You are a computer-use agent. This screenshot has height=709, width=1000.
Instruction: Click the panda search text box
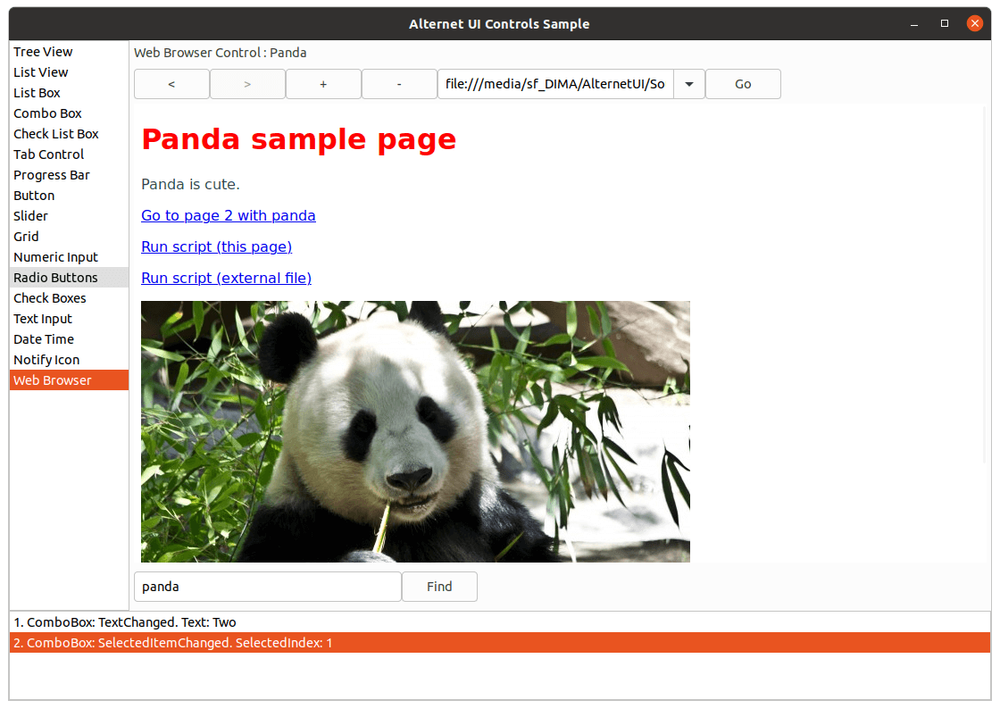coord(267,586)
